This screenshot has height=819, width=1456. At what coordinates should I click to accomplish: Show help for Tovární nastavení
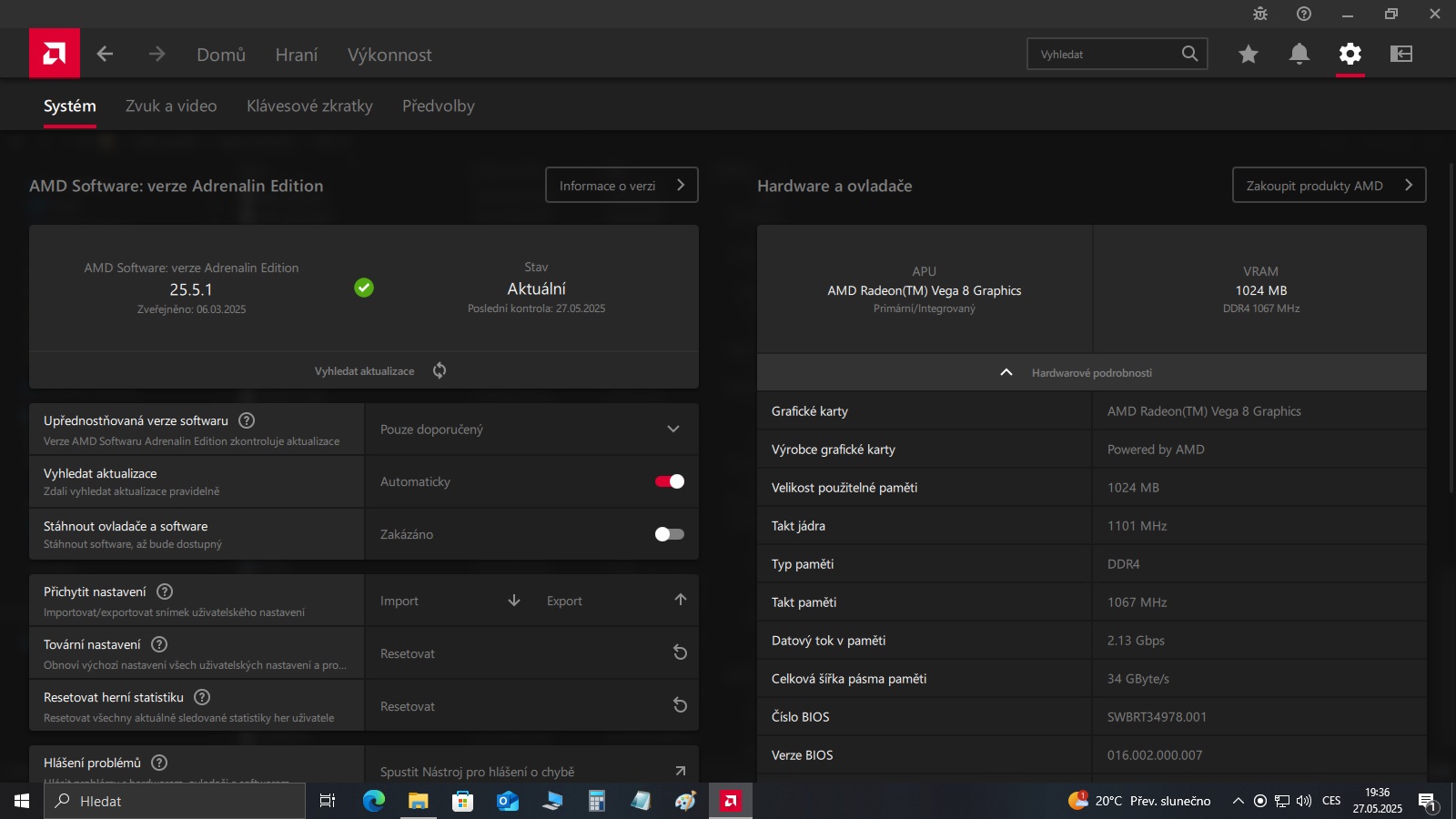(x=159, y=644)
